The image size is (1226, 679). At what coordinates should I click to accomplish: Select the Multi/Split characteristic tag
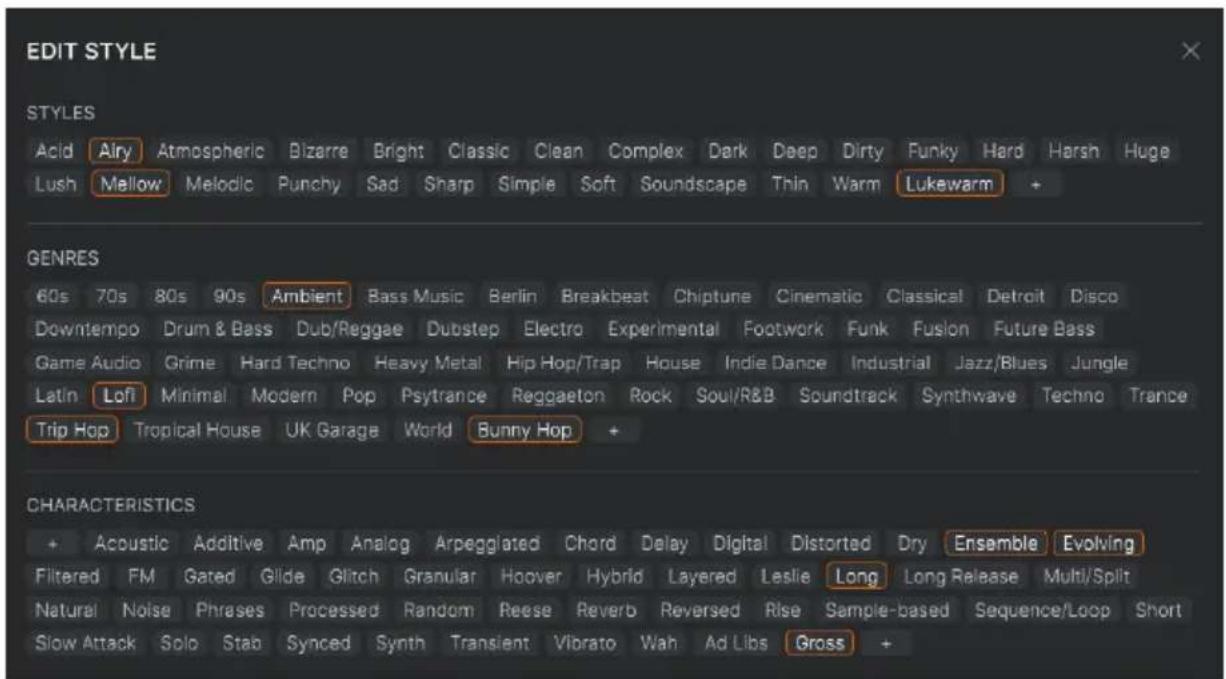click(x=1086, y=577)
